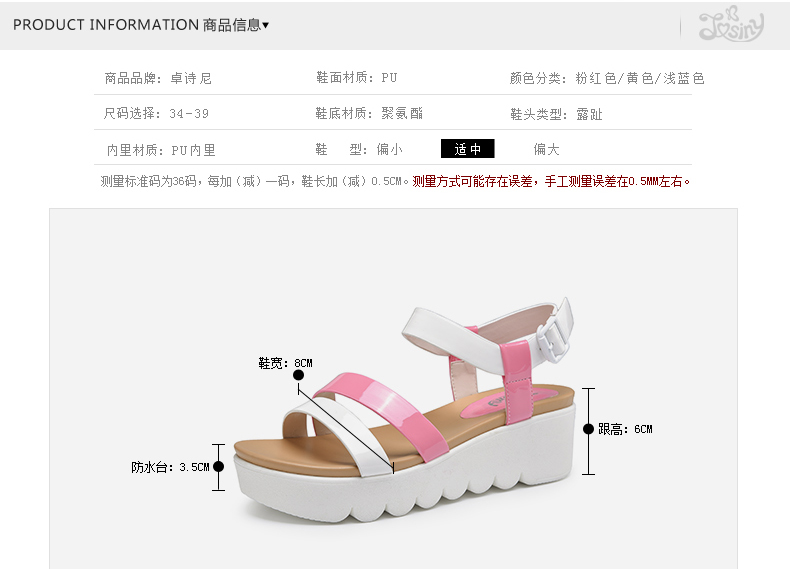790x569 pixels.
Task: Click the 防水台 3.5CM measurement dot
Action: click(x=218, y=467)
